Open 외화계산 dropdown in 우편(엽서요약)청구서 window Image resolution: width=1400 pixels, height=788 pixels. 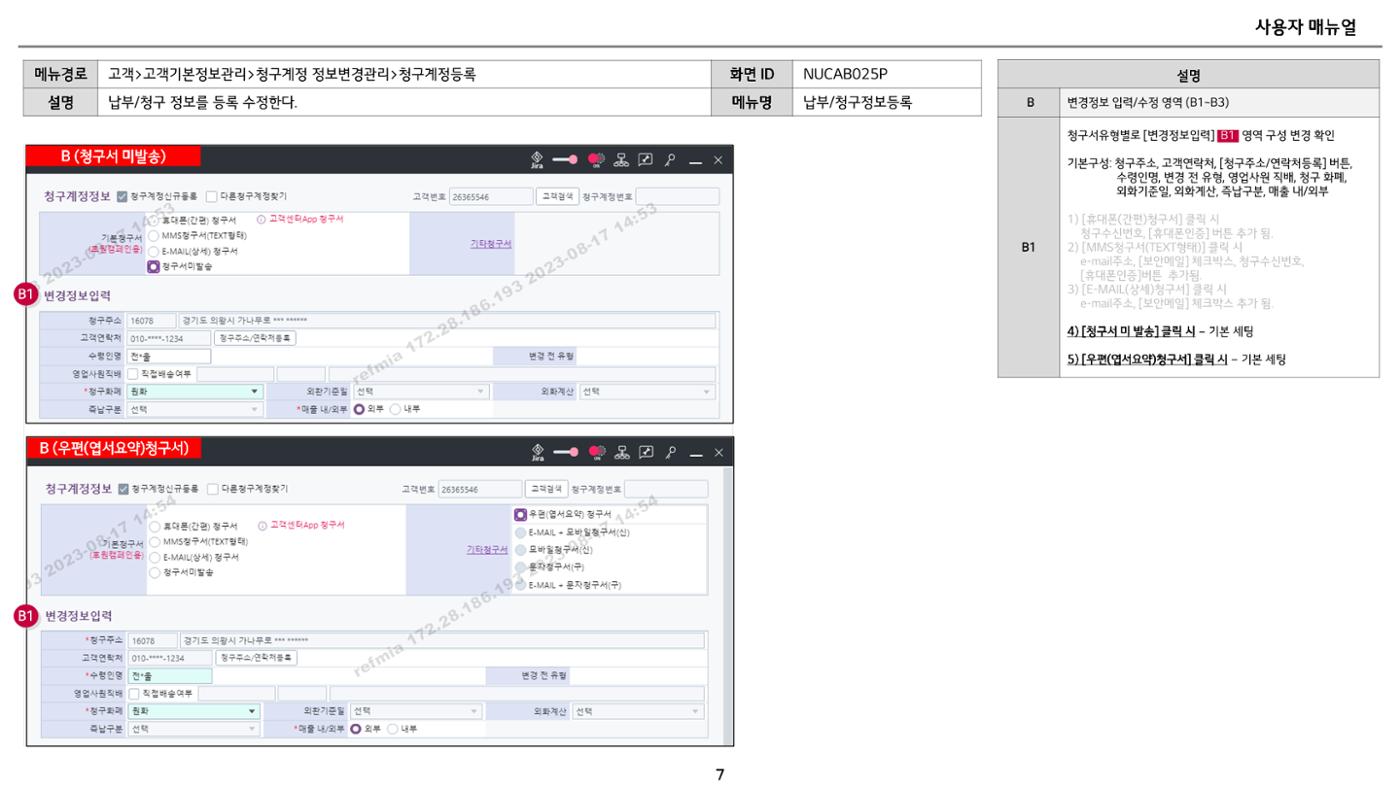pos(637,711)
